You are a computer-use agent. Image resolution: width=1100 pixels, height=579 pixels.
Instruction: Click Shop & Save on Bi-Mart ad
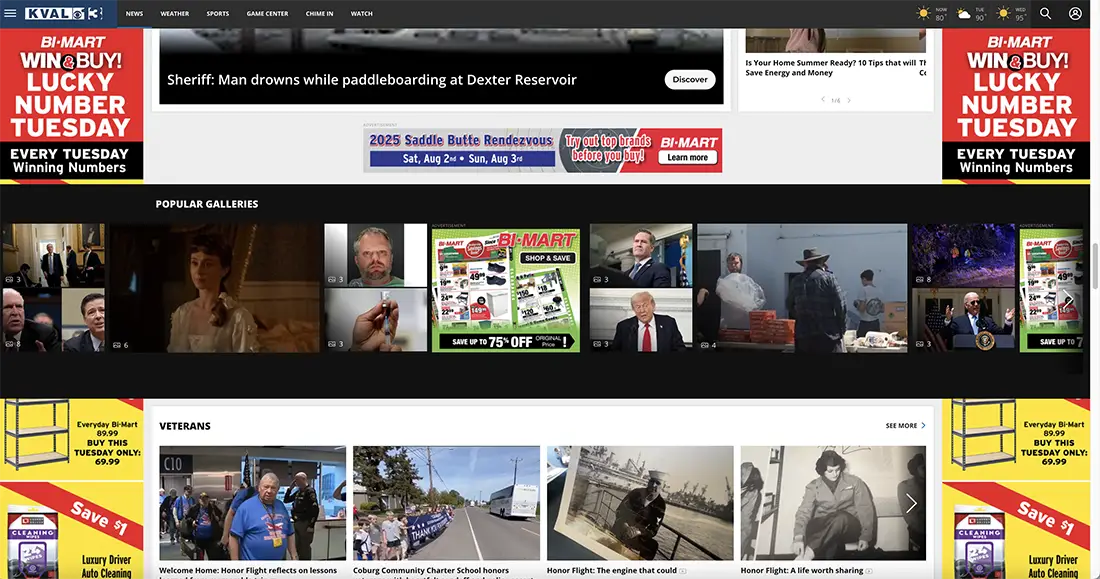[548, 258]
